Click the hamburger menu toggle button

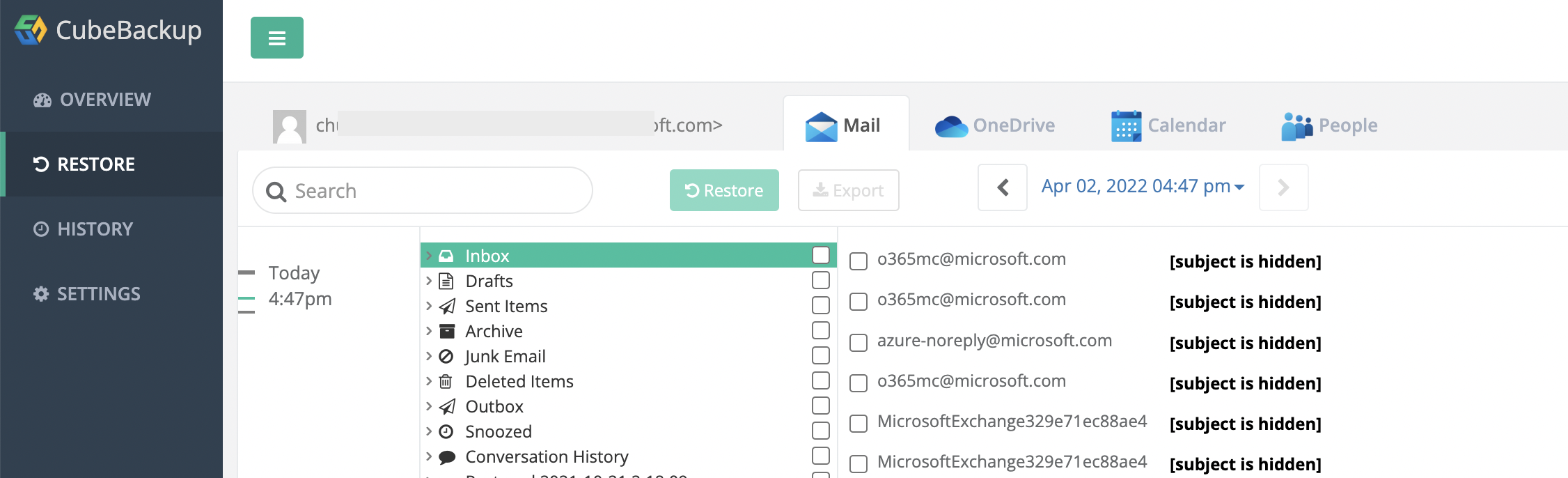coord(276,38)
